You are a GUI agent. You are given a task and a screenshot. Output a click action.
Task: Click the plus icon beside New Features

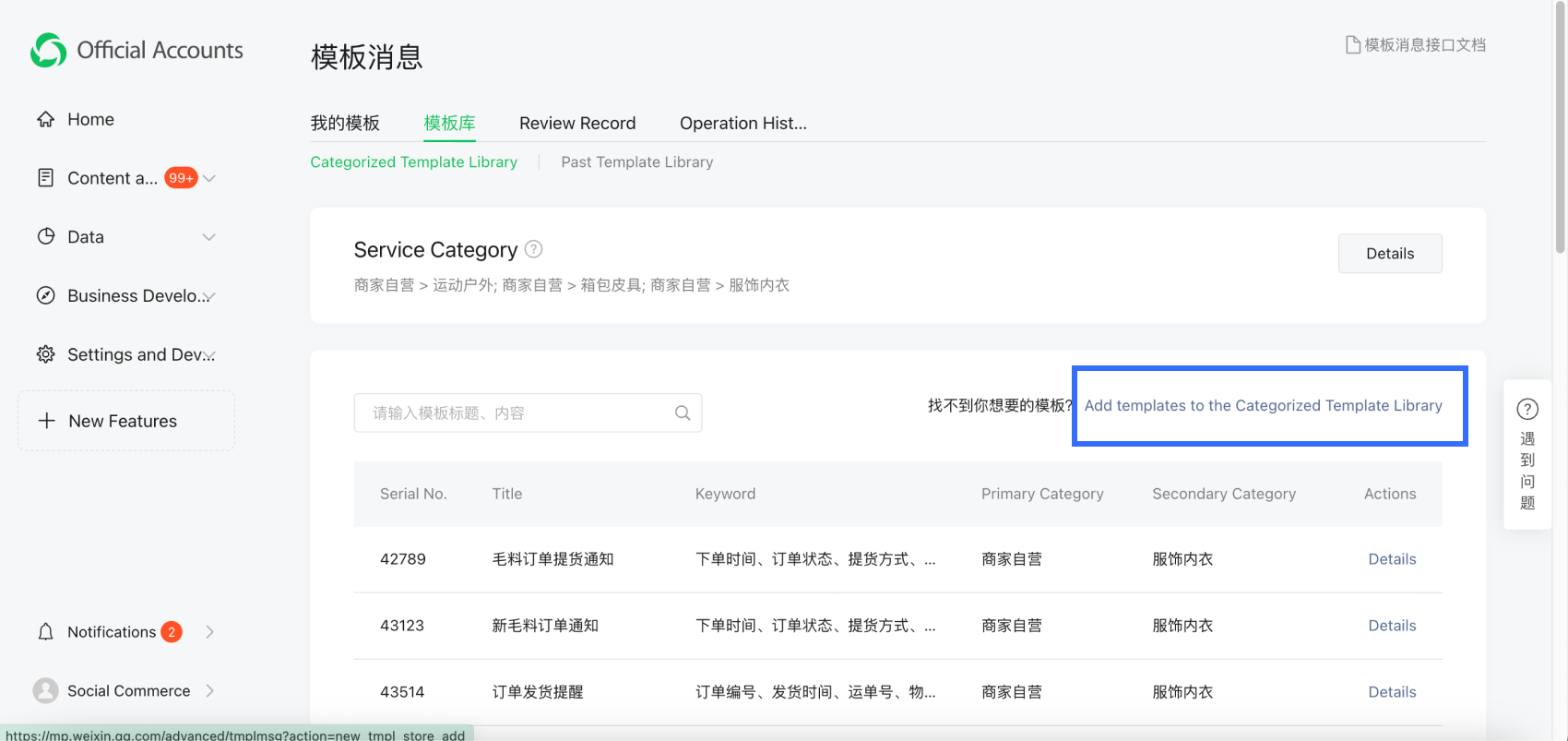tap(46, 421)
